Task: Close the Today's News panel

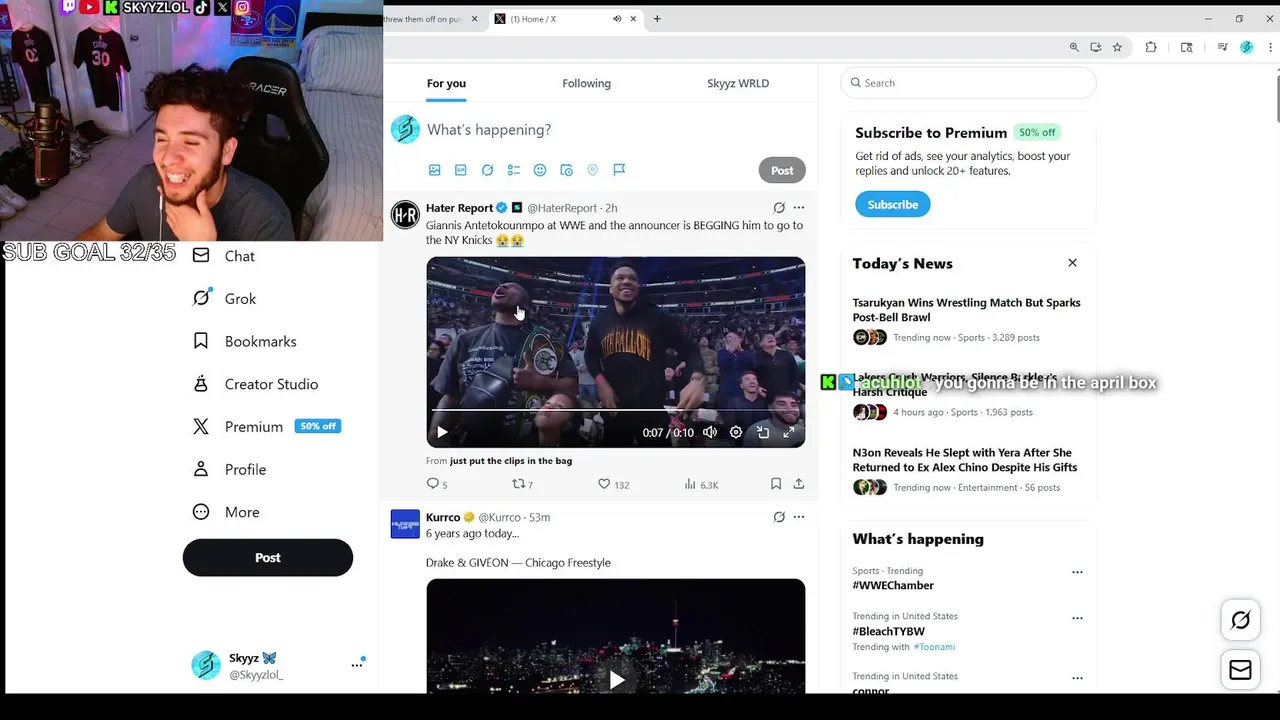Action: pyautogui.click(x=1072, y=263)
